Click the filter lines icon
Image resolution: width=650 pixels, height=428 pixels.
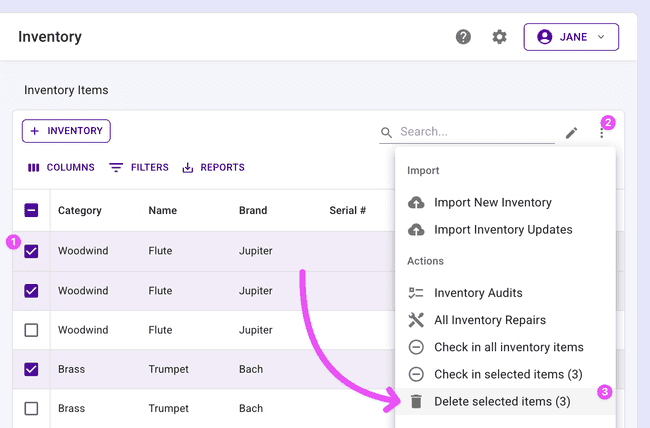(x=116, y=168)
